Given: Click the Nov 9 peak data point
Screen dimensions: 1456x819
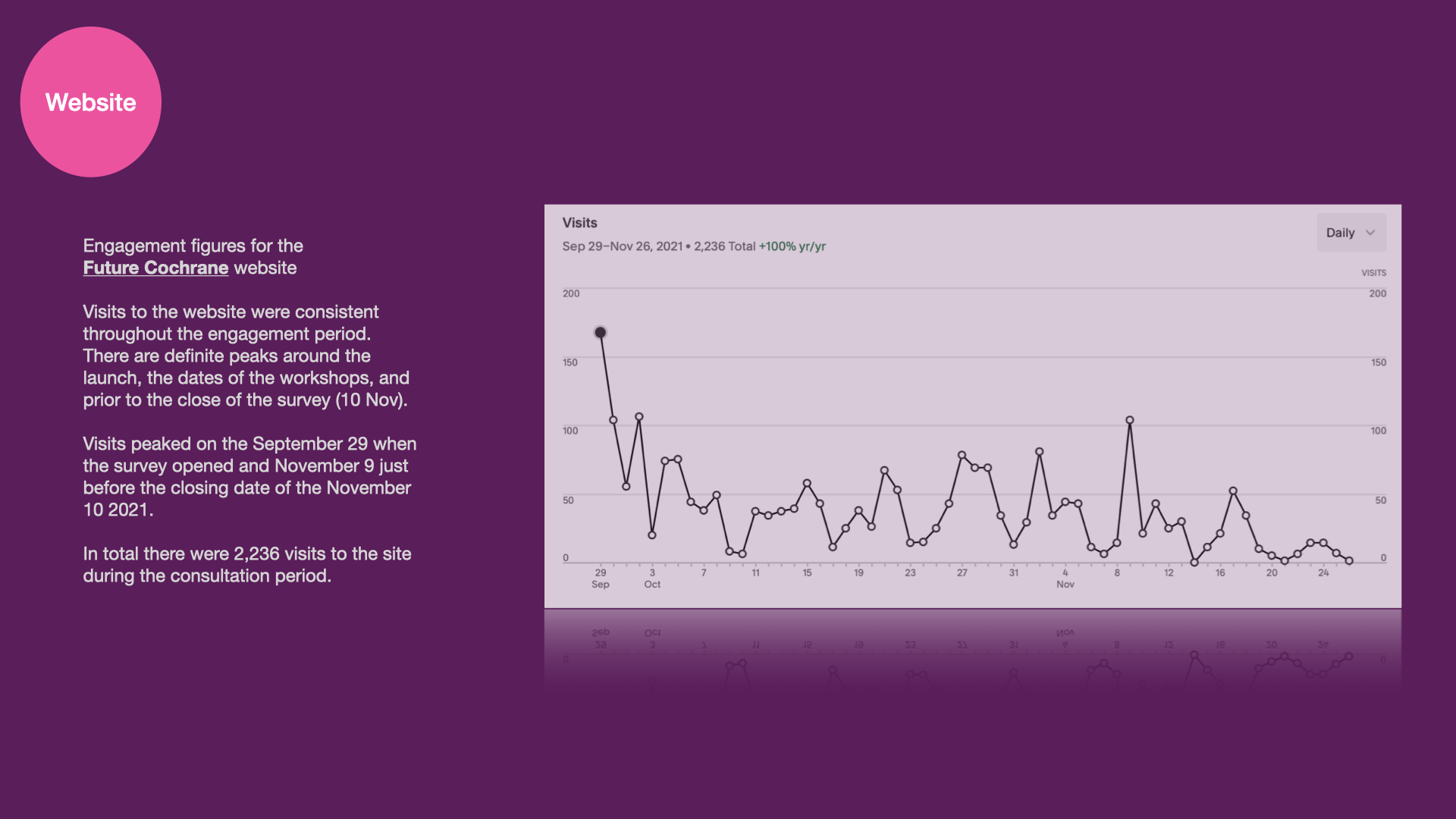Looking at the screenshot, I should pos(1129,420).
